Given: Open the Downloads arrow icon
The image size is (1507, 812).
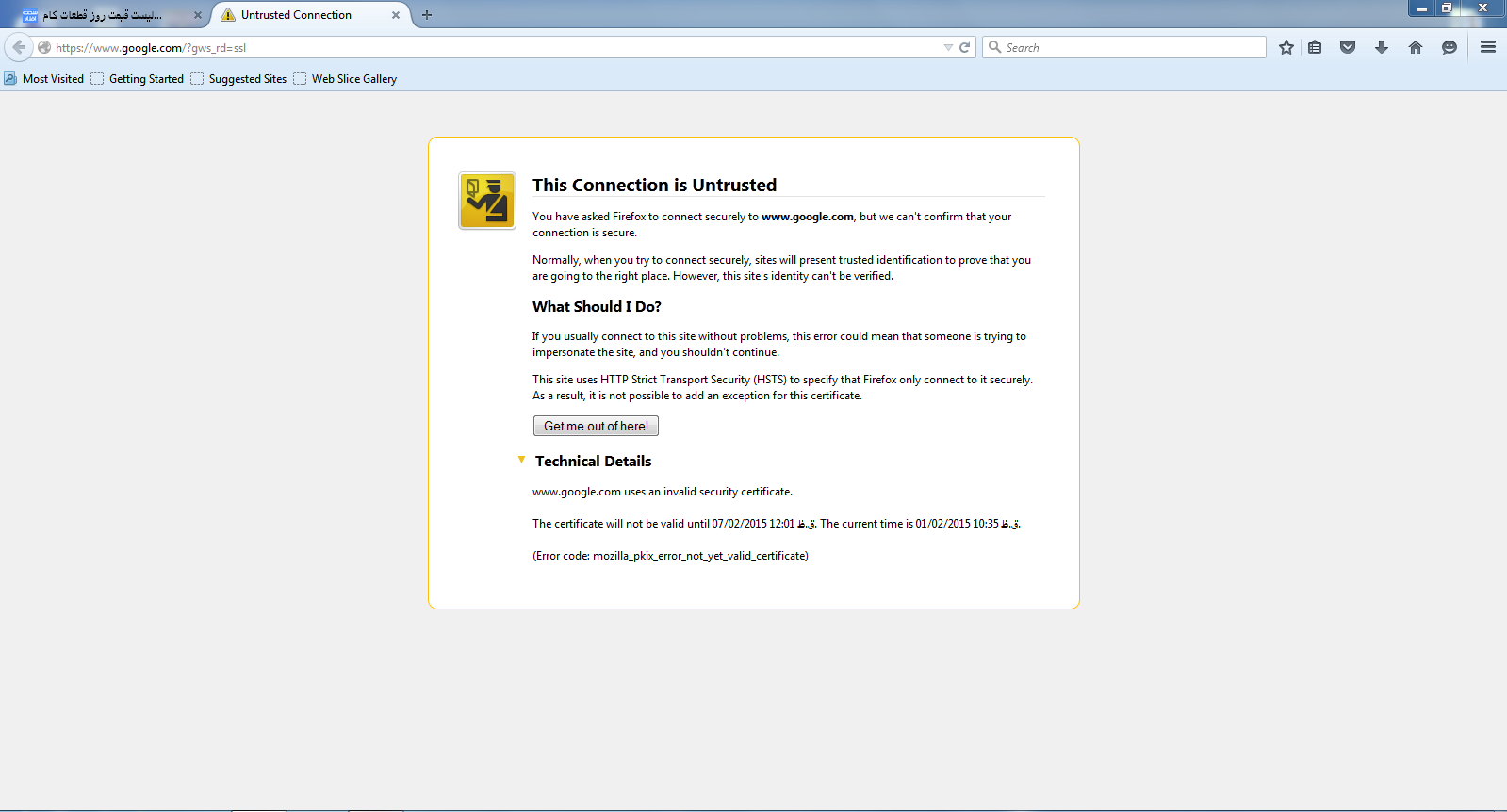Looking at the screenshot, I should [1382, 47].
